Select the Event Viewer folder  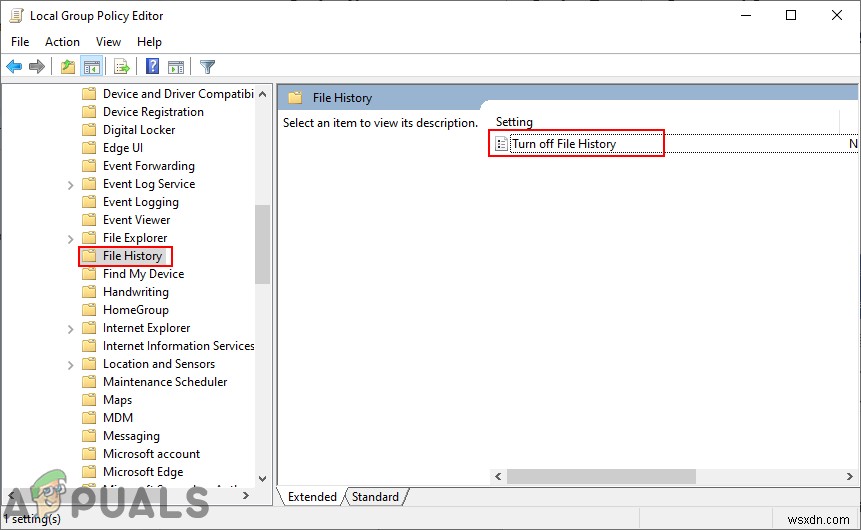point(137,220)
